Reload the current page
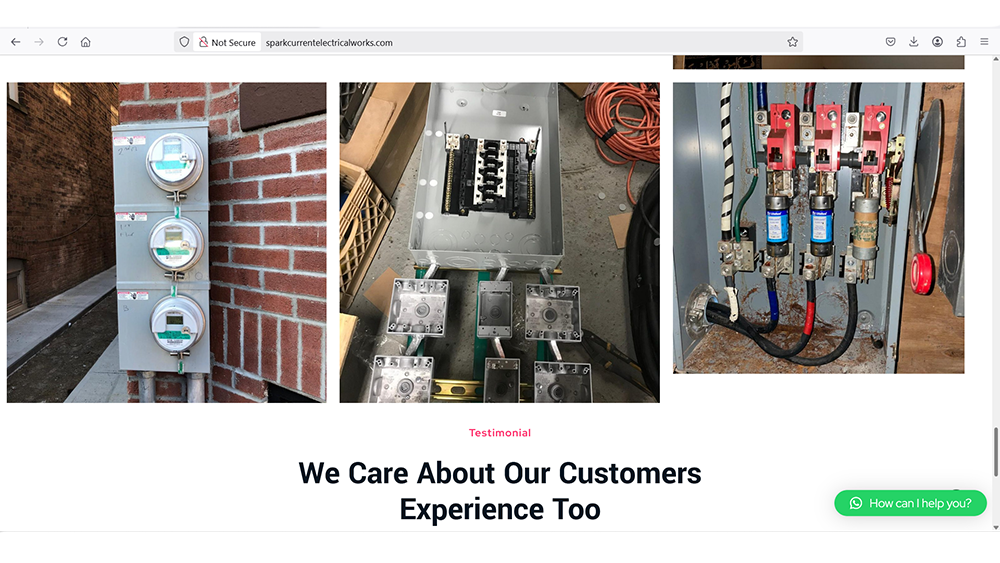The height and width of the screenshot is (563, 1000). 62,42
